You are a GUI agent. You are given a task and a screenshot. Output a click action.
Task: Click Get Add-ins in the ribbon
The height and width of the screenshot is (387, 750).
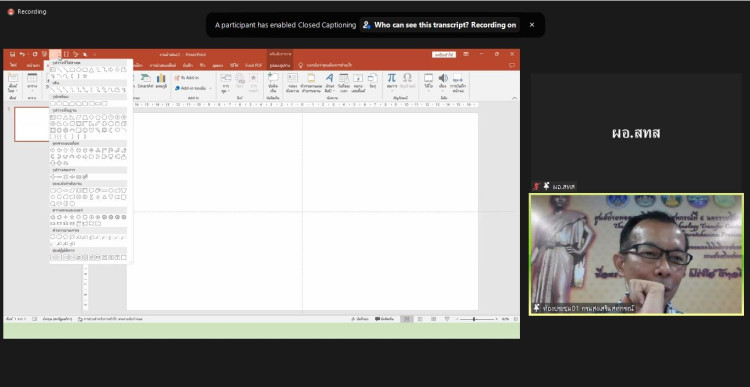[x=187, y=77]
